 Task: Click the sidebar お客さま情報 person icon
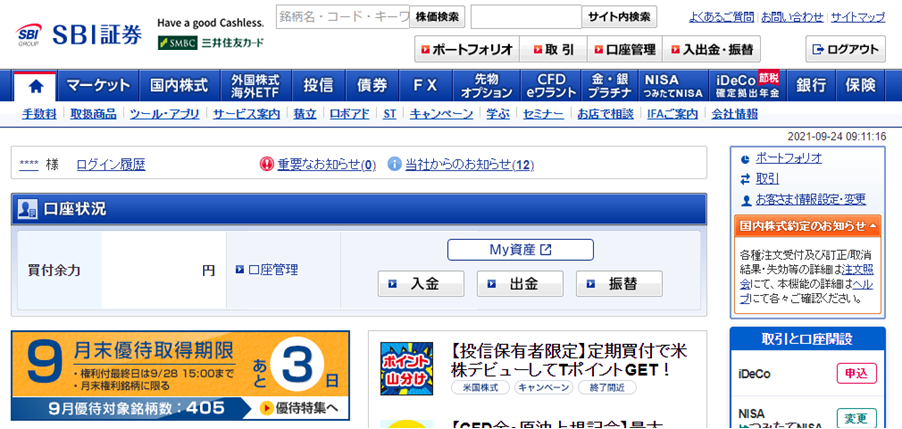coord(746,201)
